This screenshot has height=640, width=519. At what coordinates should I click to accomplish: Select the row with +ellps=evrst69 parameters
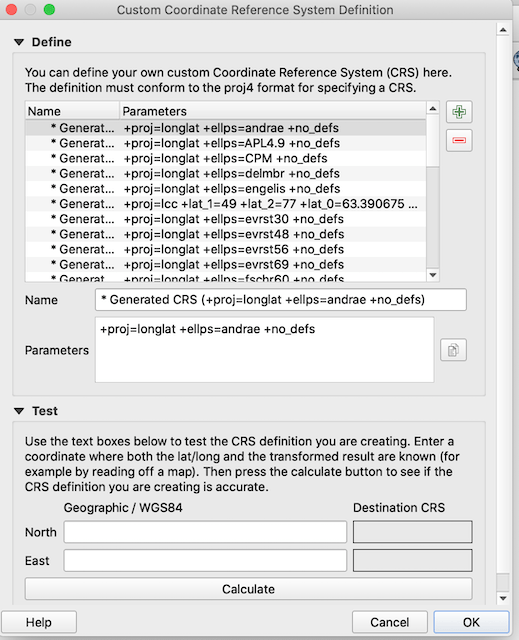pyautogui.click(x=226, y=264)
